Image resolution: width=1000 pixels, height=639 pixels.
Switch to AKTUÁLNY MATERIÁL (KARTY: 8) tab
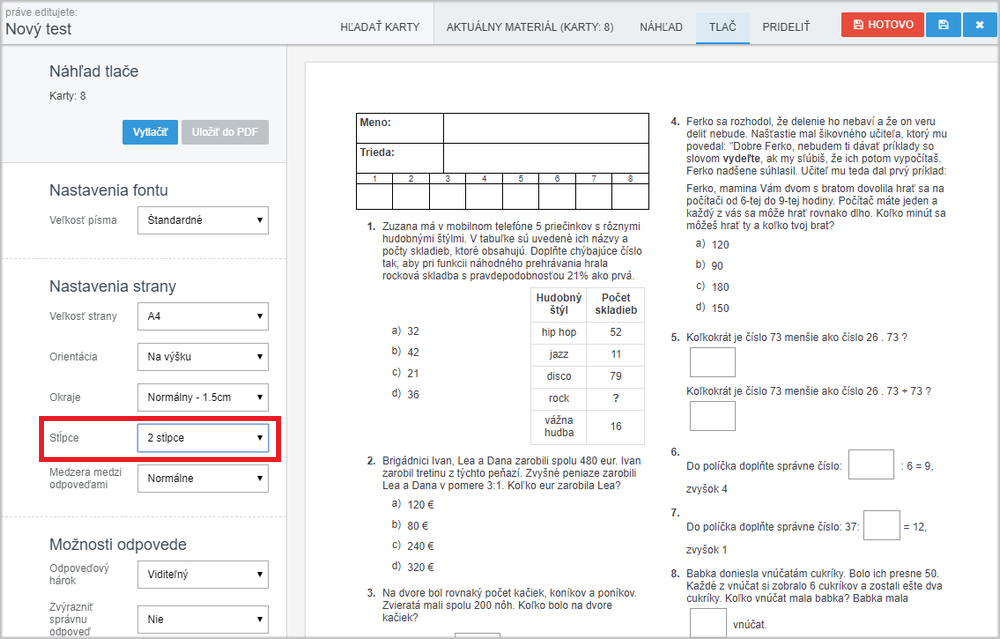[529, 27]
